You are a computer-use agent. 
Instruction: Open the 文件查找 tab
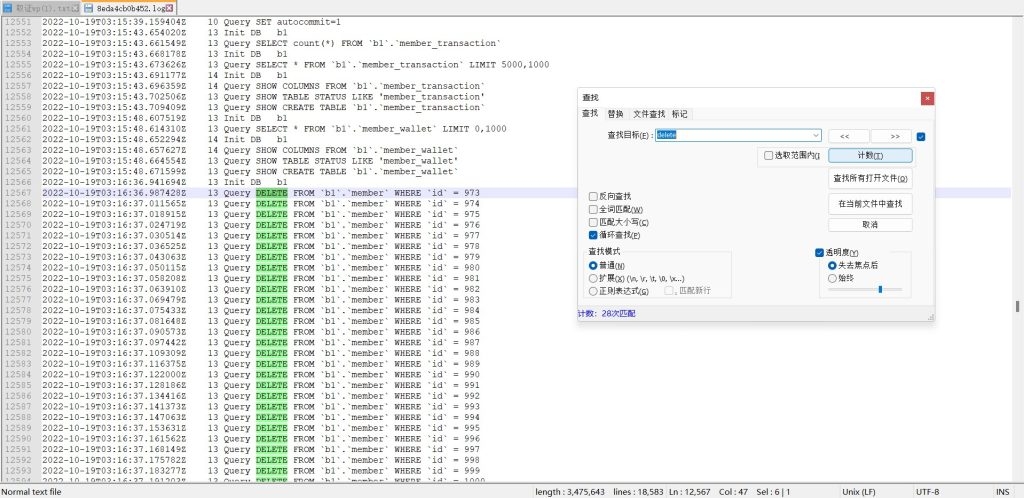point(649,114)
